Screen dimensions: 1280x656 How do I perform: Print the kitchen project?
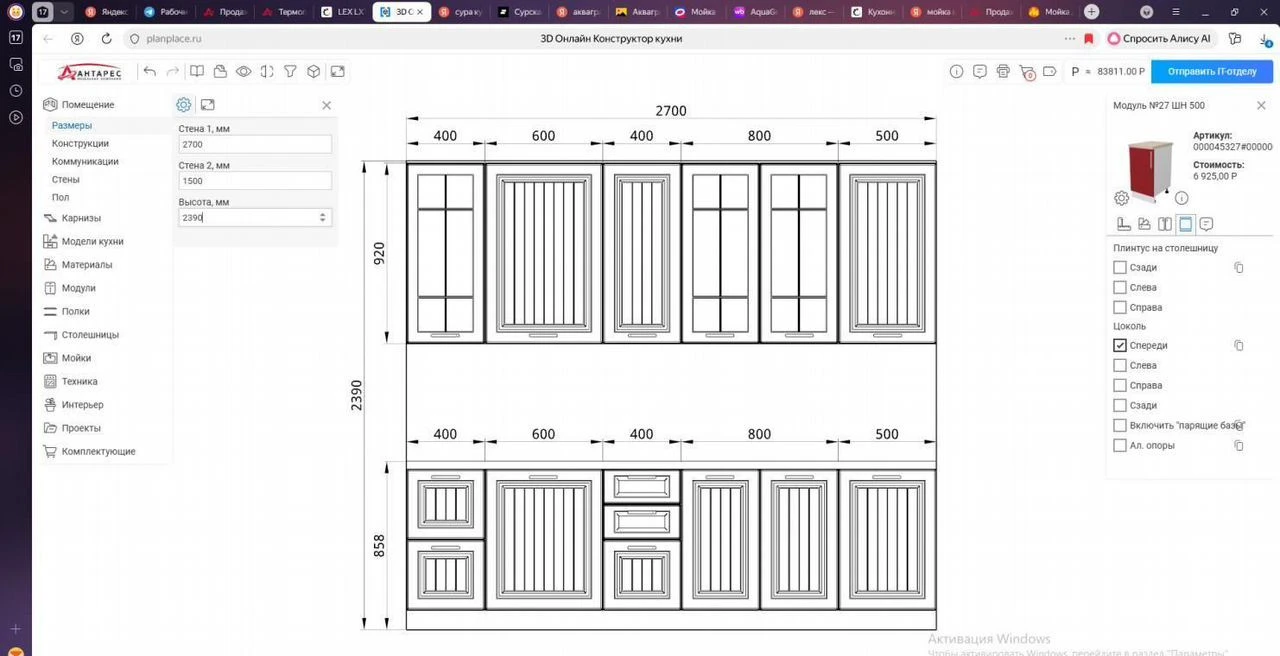1003,71
